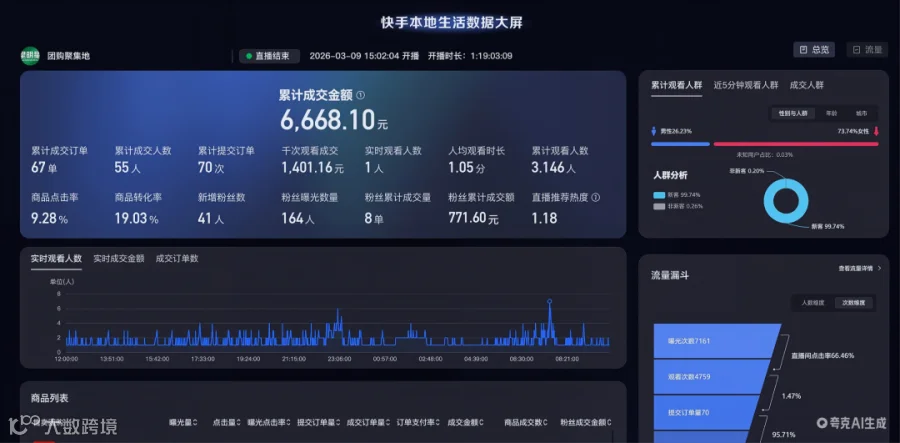This screenshot has height=443, width=900.
Task: Click the 观看次数4759 funnel segment
Action: pos(713,377)
